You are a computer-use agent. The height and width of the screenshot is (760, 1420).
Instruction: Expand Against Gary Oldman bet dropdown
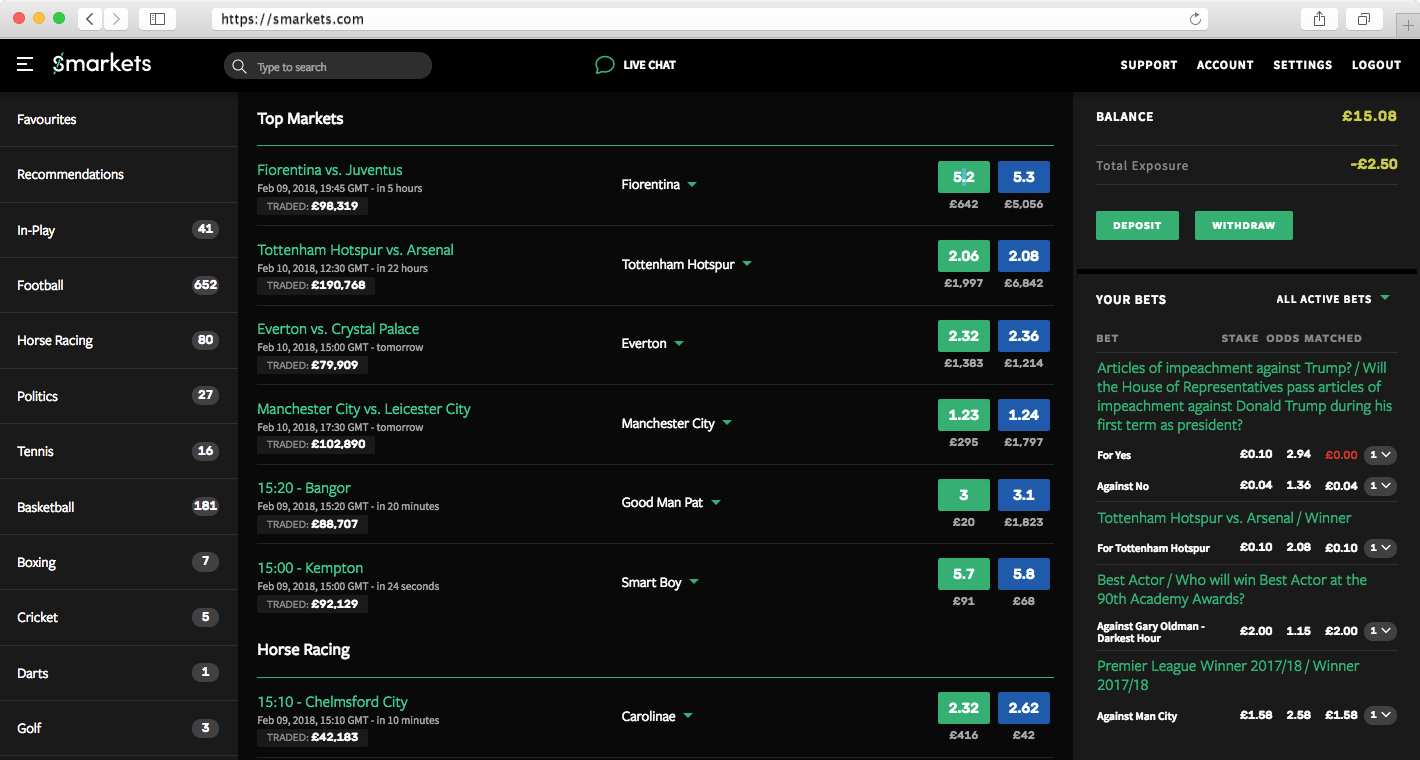point(1381,631)
